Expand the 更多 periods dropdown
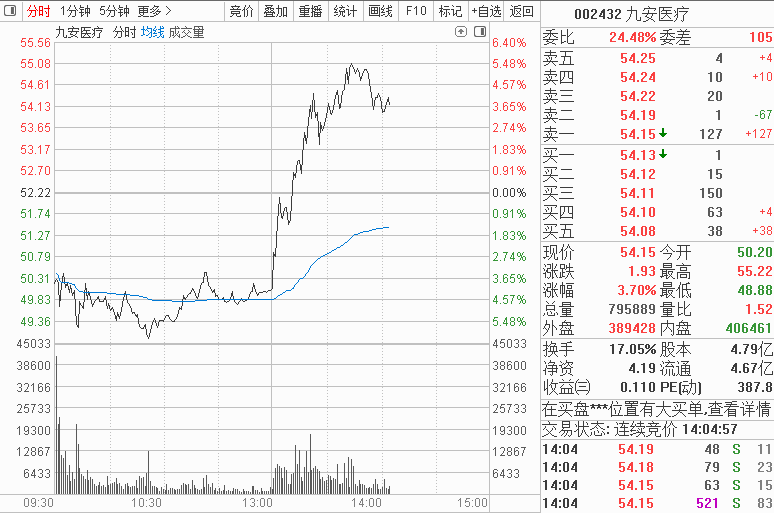The width and height of the screenshot is (774, 513). pos(155,11)
